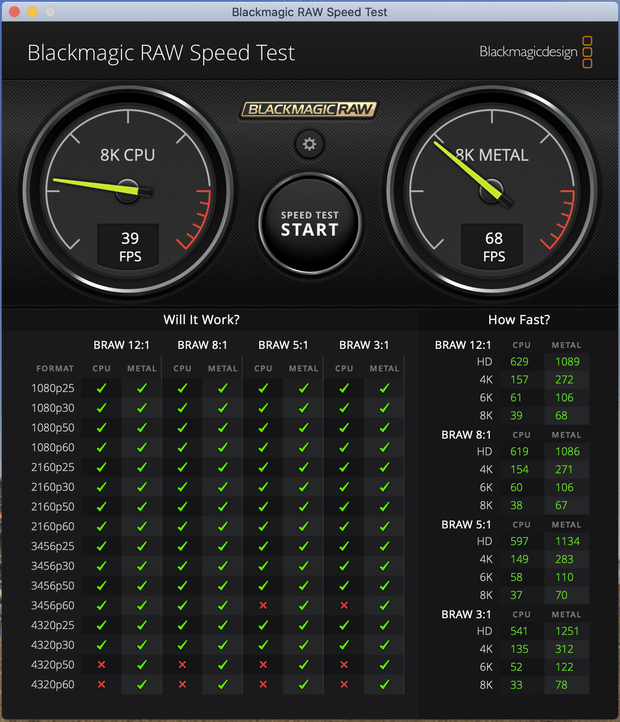Screen dimensions: 620x722
Task: Click the red X for 3456p60 BRAW 5:1 CPU
Action: click(x=263, y=605)
